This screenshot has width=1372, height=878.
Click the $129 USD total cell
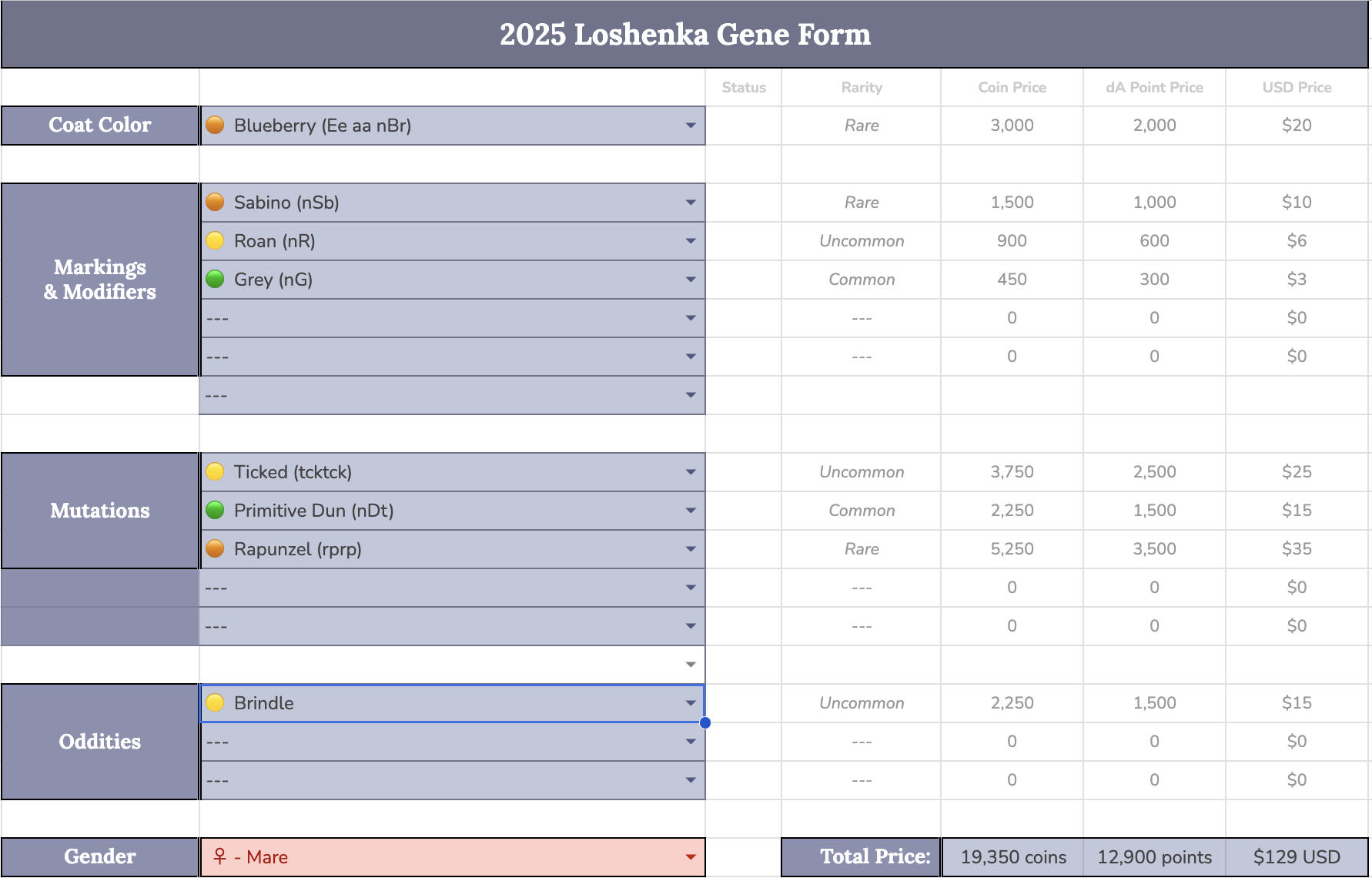tap(1297, 857)
